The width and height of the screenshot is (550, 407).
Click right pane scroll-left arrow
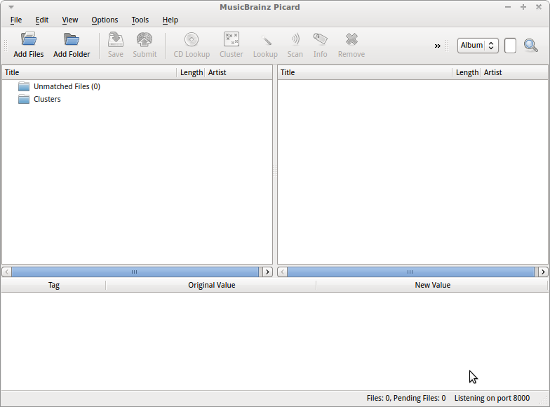click(x=283, y=272)
